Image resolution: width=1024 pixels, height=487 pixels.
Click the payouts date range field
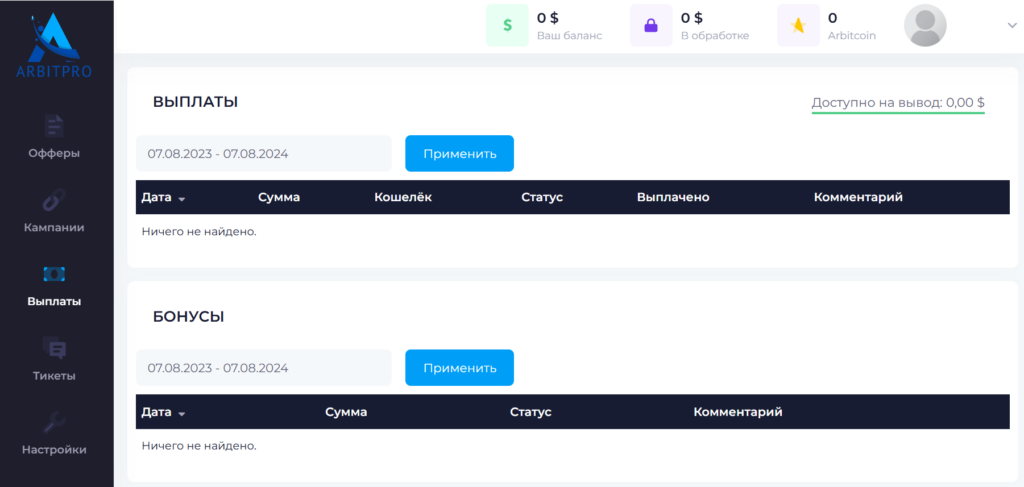pos(264,153)
